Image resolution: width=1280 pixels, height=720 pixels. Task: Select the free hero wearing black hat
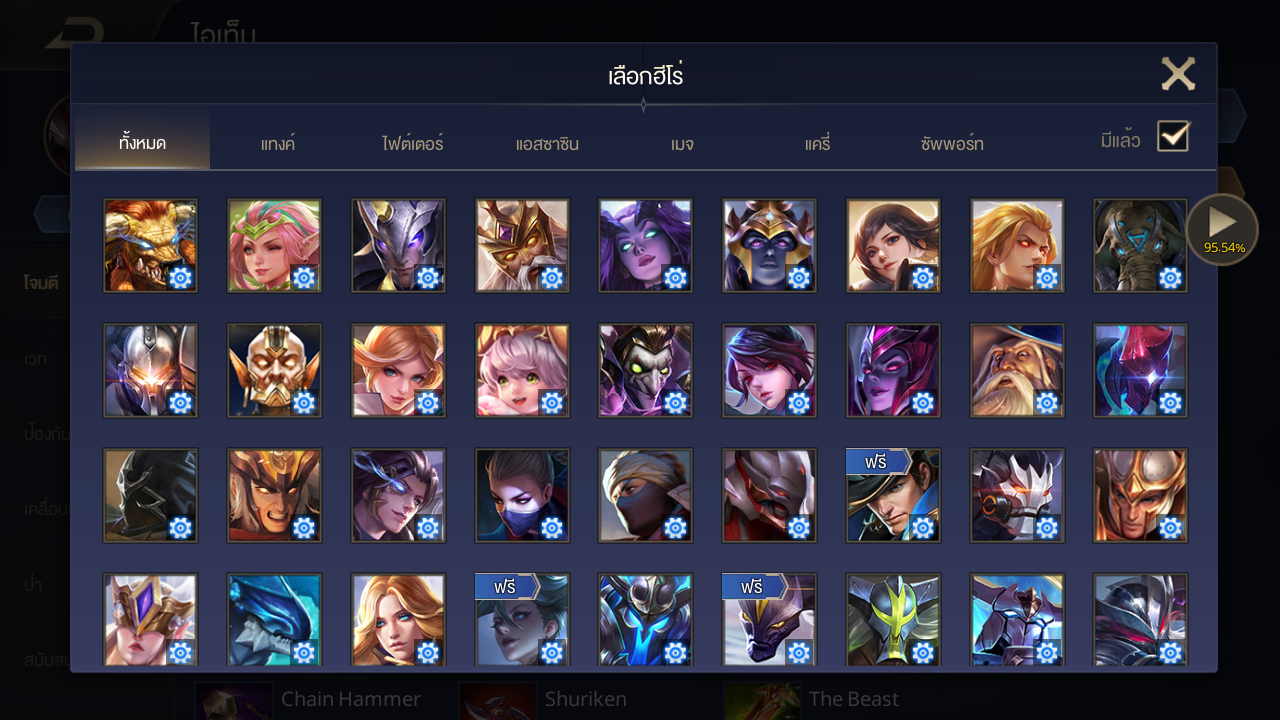(893, 496)
